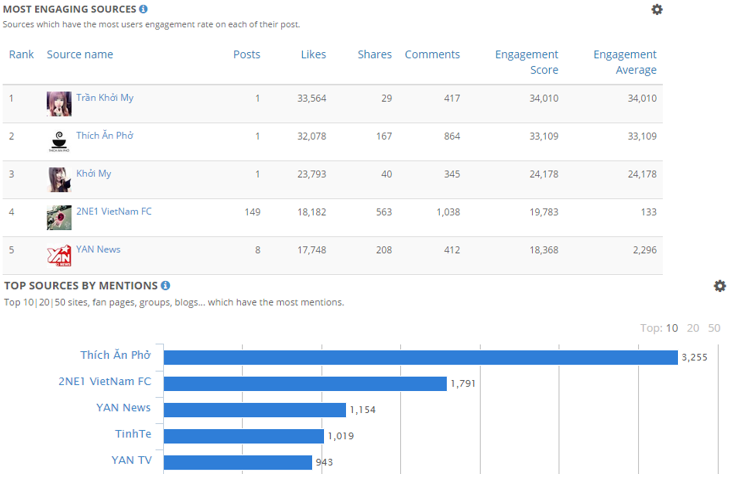This screenshot has width=733, height=482.
Task: Show info for Most Engaging Sources
Action: 144,9
